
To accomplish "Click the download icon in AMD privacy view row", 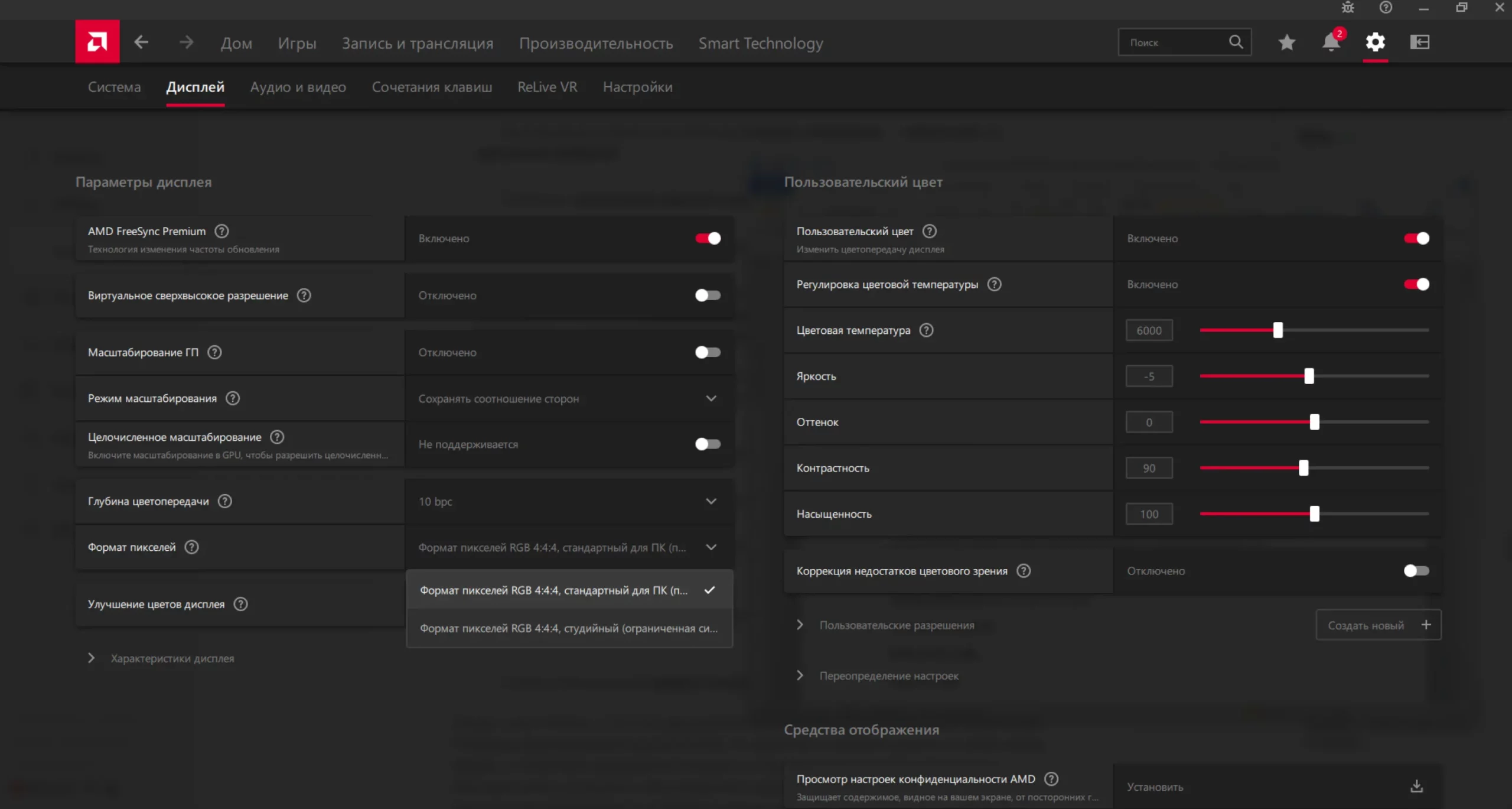I will click(x=1416, y=787).
